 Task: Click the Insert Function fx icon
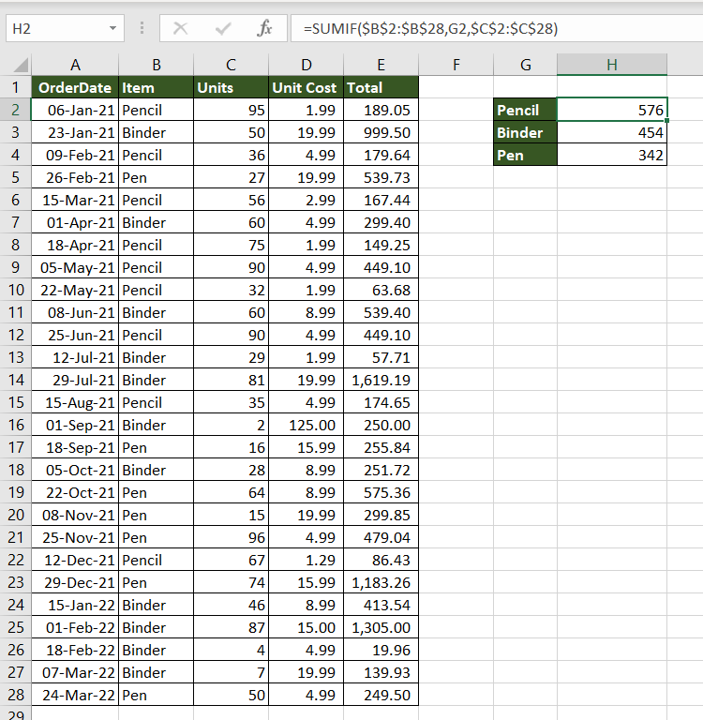pos(264,29)
